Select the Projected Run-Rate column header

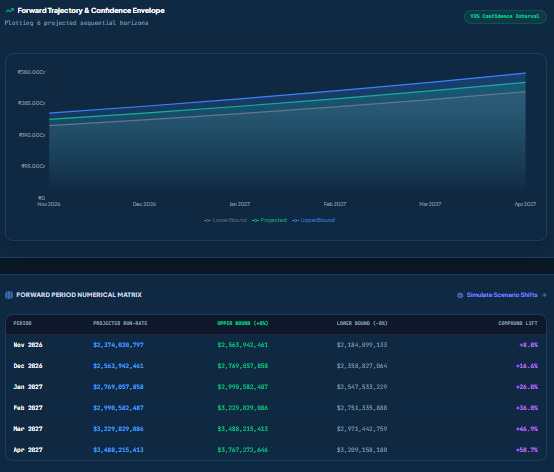coord(120,323)
